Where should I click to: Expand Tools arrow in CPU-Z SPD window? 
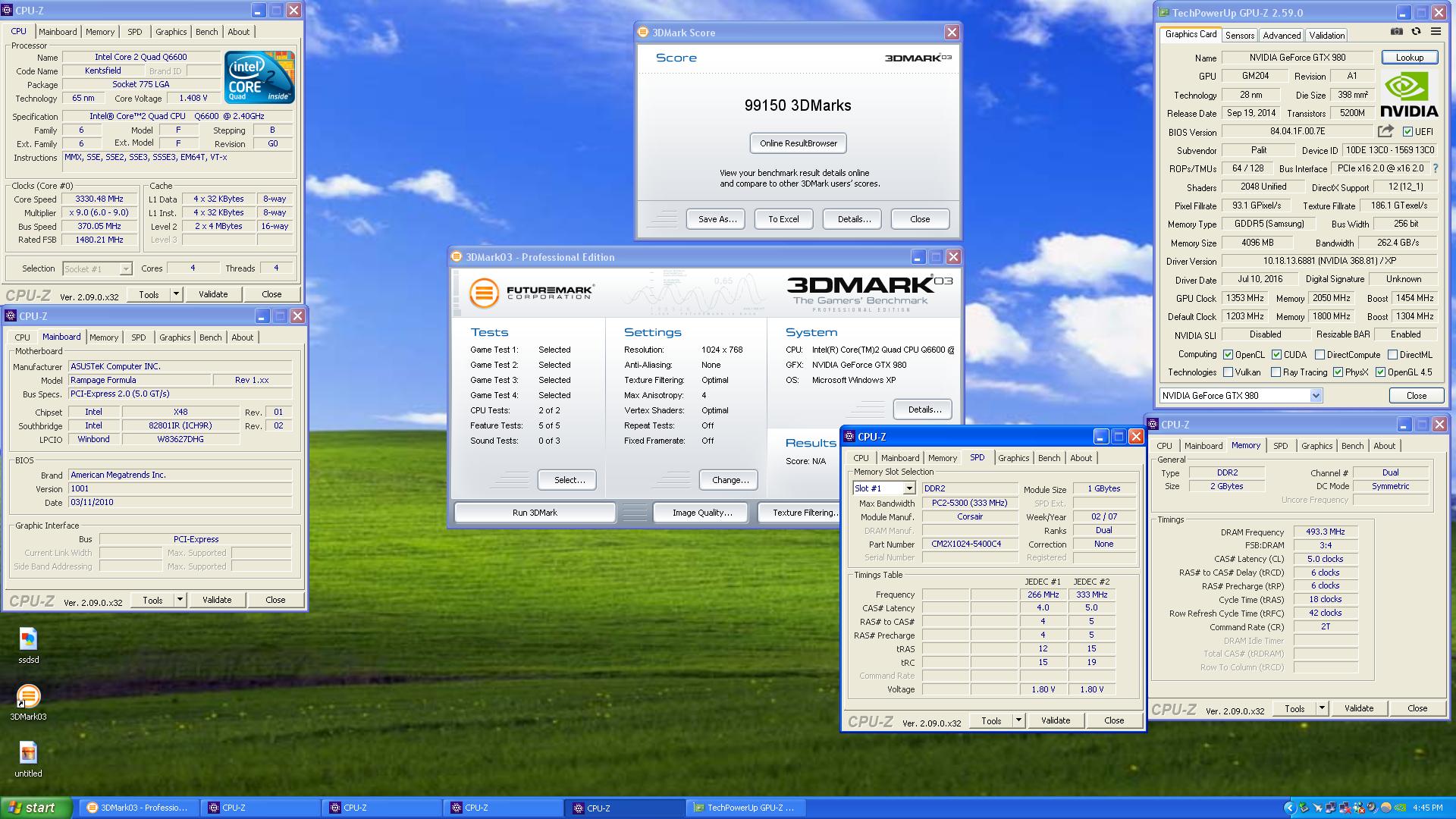pyautogui.click(x=1018, y=720)
